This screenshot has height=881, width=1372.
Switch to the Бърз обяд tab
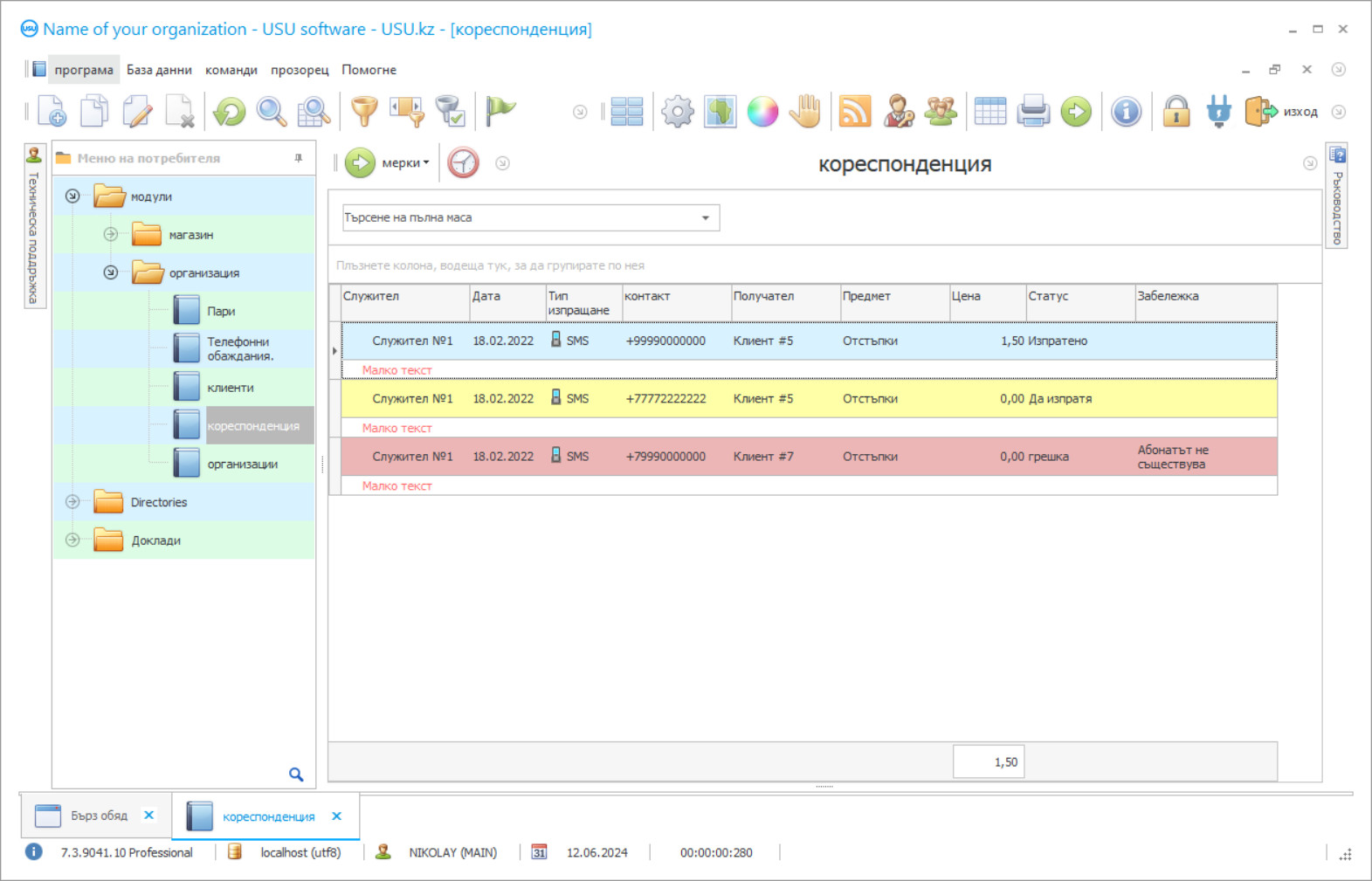99,816
